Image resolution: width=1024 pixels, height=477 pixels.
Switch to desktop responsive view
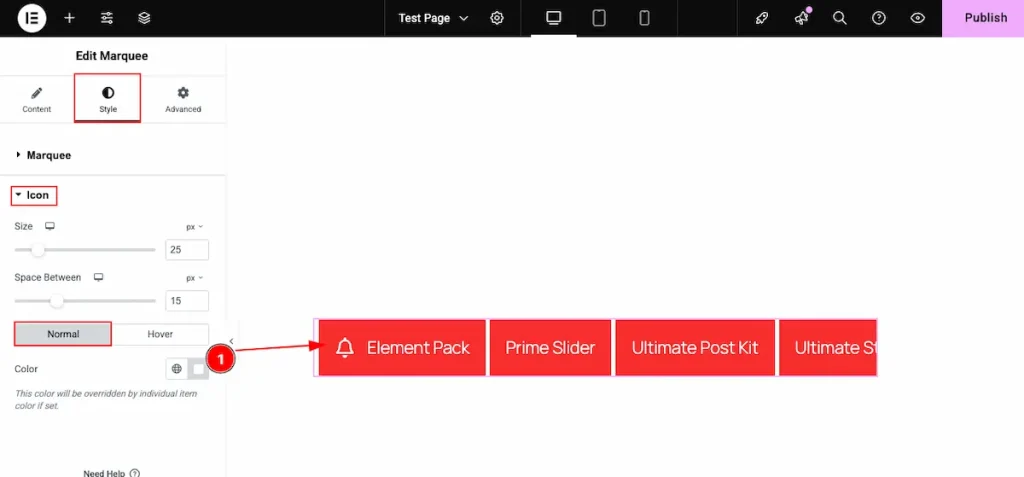(x=553, y=18)
